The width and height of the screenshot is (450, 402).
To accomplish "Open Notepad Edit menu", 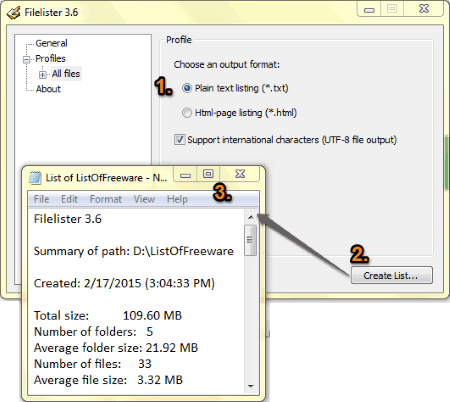I will (69, 199).
